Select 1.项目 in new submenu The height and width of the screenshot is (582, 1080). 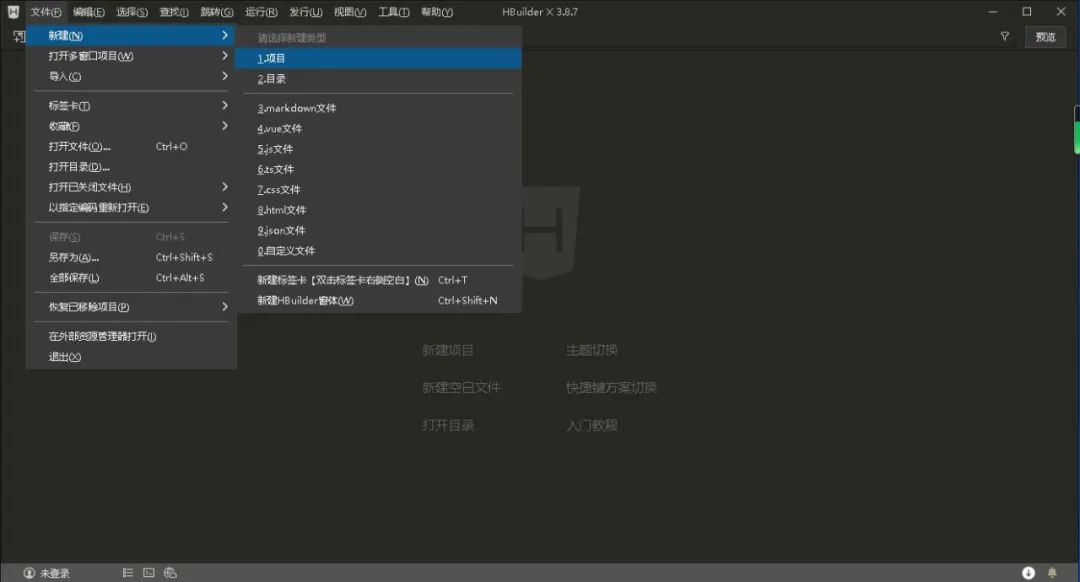378,59
